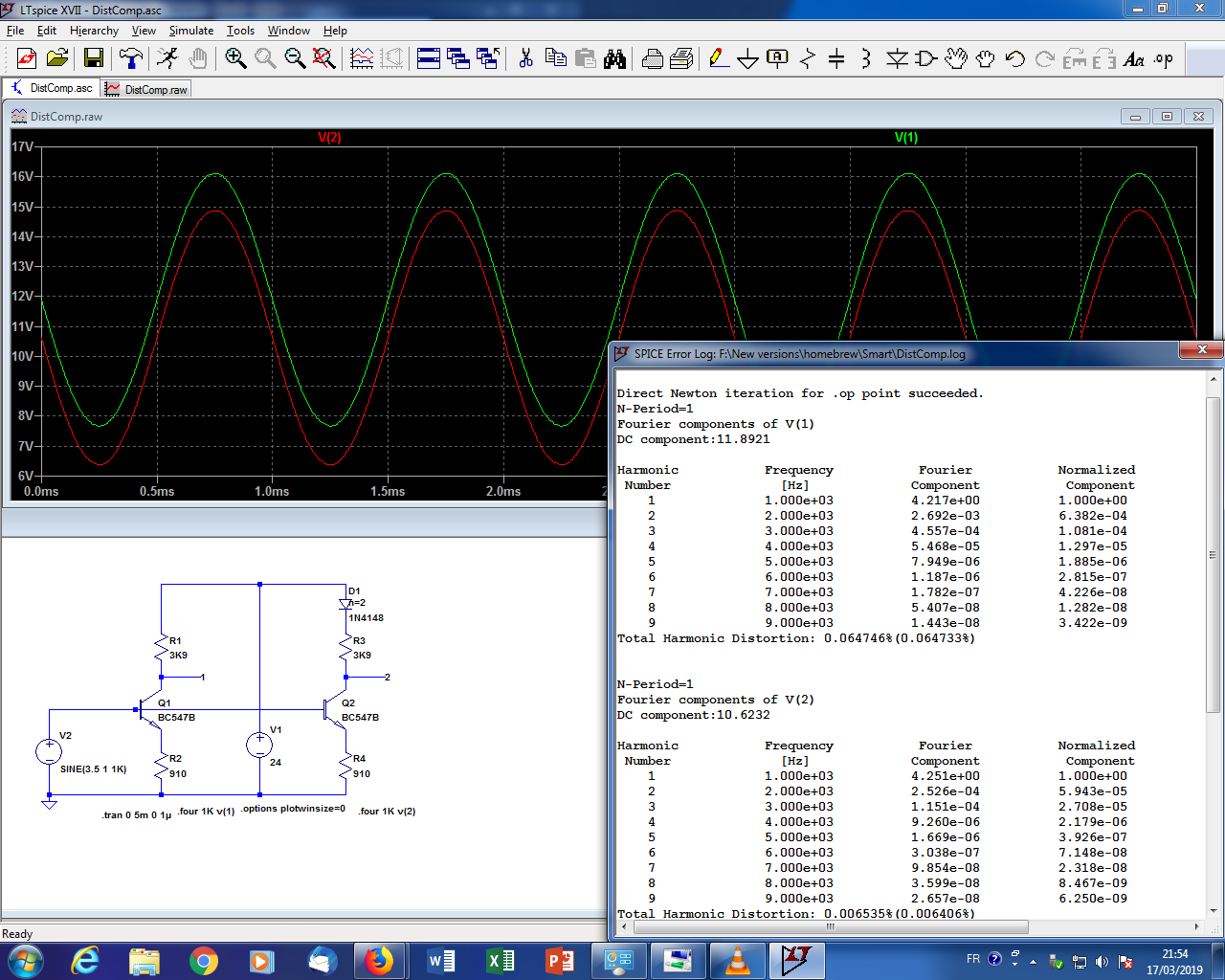Open the Edit menu

[x=47, y=31]
